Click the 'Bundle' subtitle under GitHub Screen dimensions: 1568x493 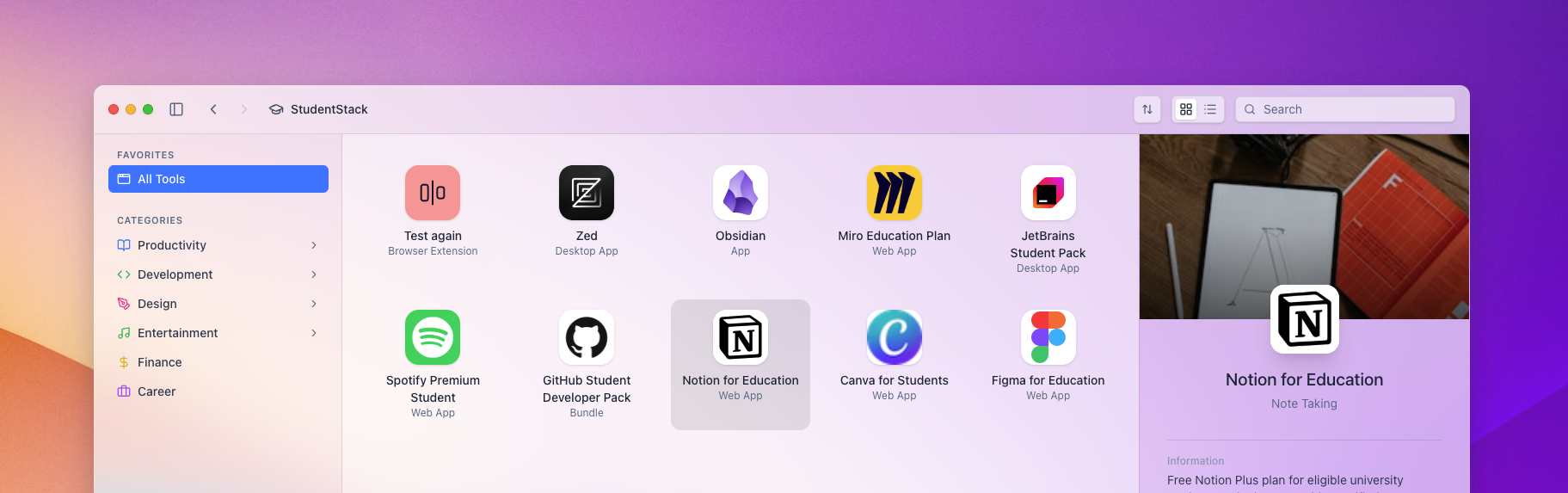pyautogui.click(x=587, y=413)
